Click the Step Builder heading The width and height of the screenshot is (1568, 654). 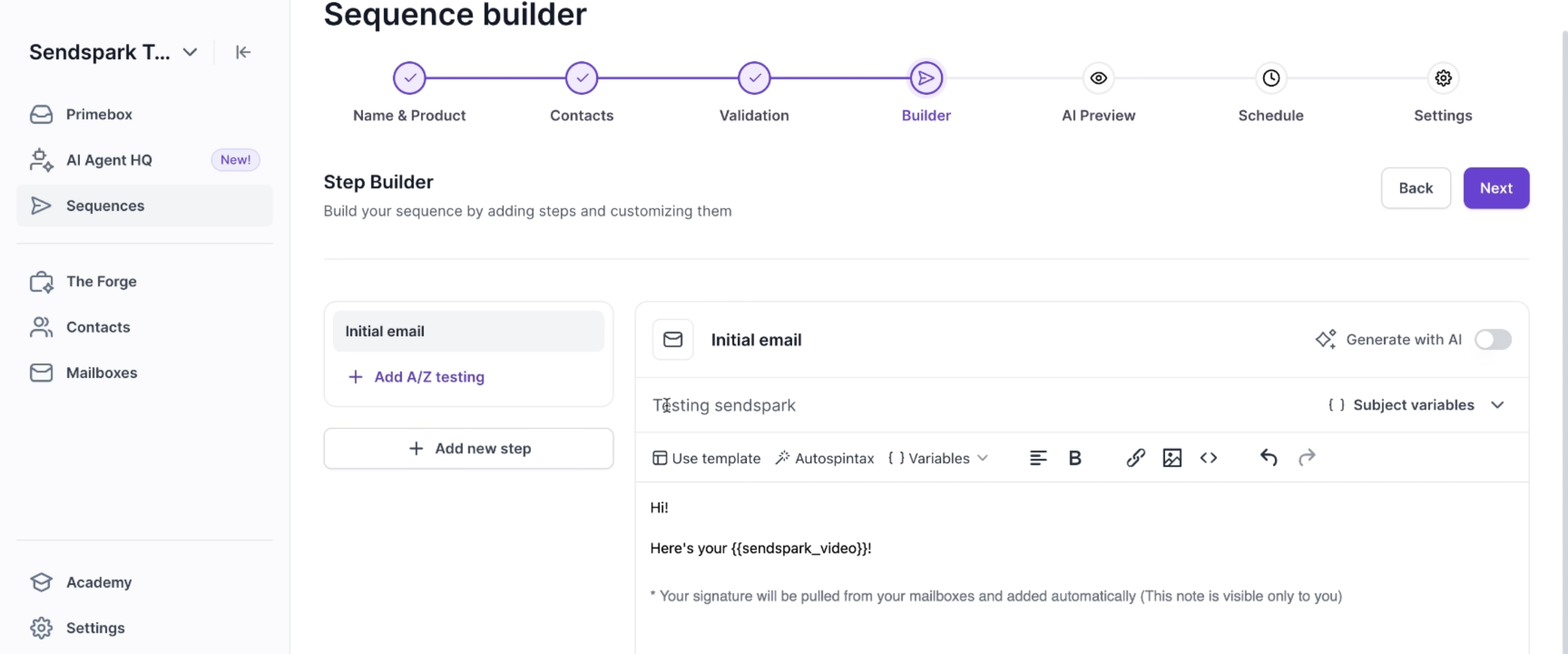[x=378, y=182]
